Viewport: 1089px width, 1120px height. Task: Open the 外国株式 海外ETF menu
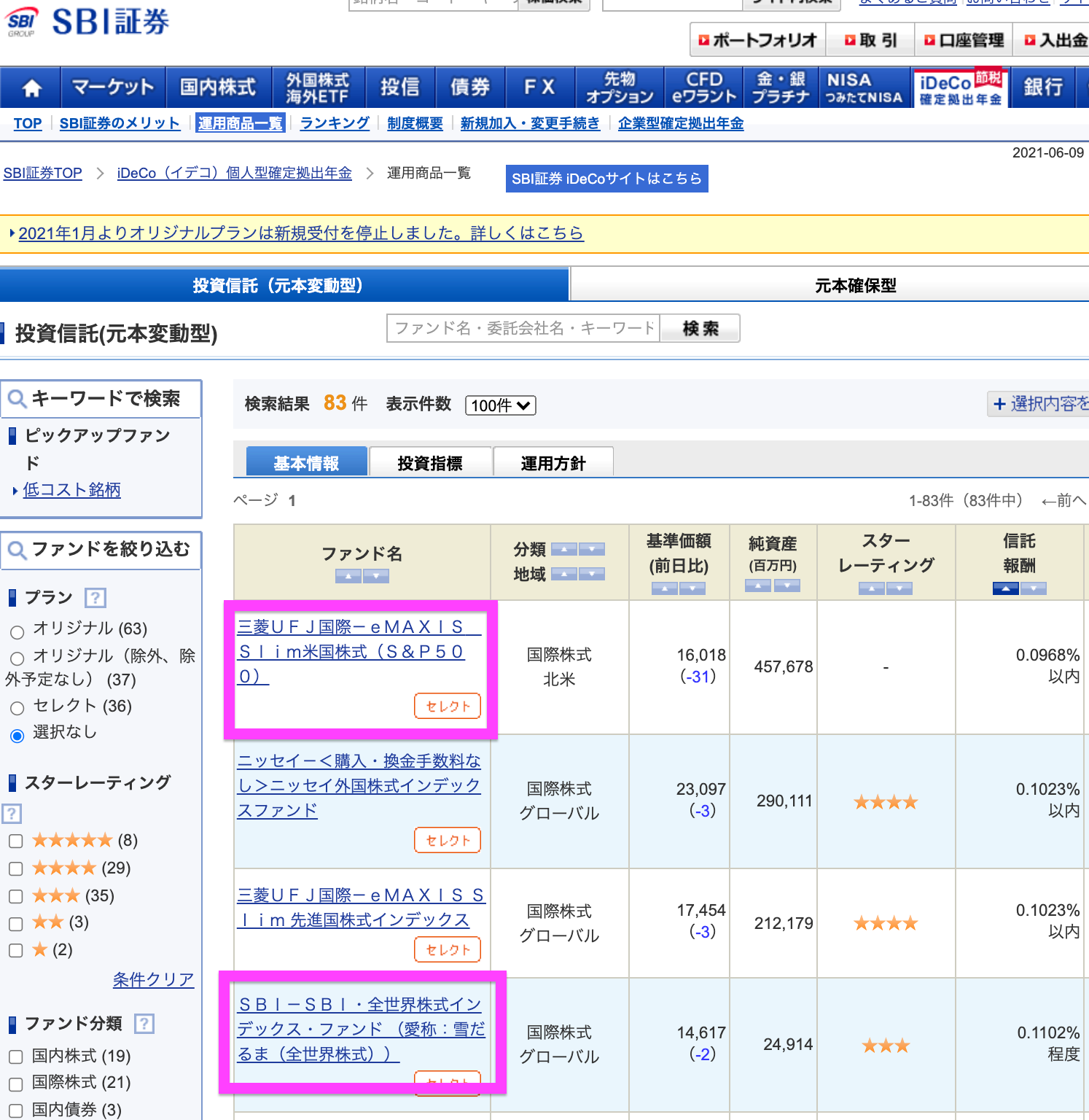tap(318, 87)
